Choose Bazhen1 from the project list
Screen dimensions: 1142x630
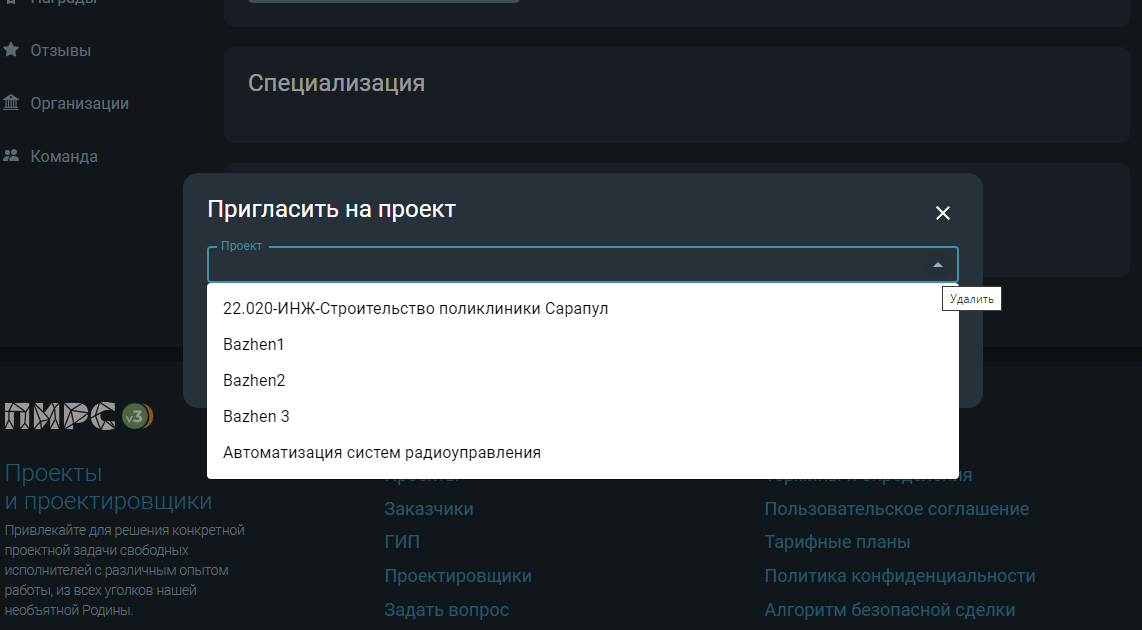[x=254, y=344]
